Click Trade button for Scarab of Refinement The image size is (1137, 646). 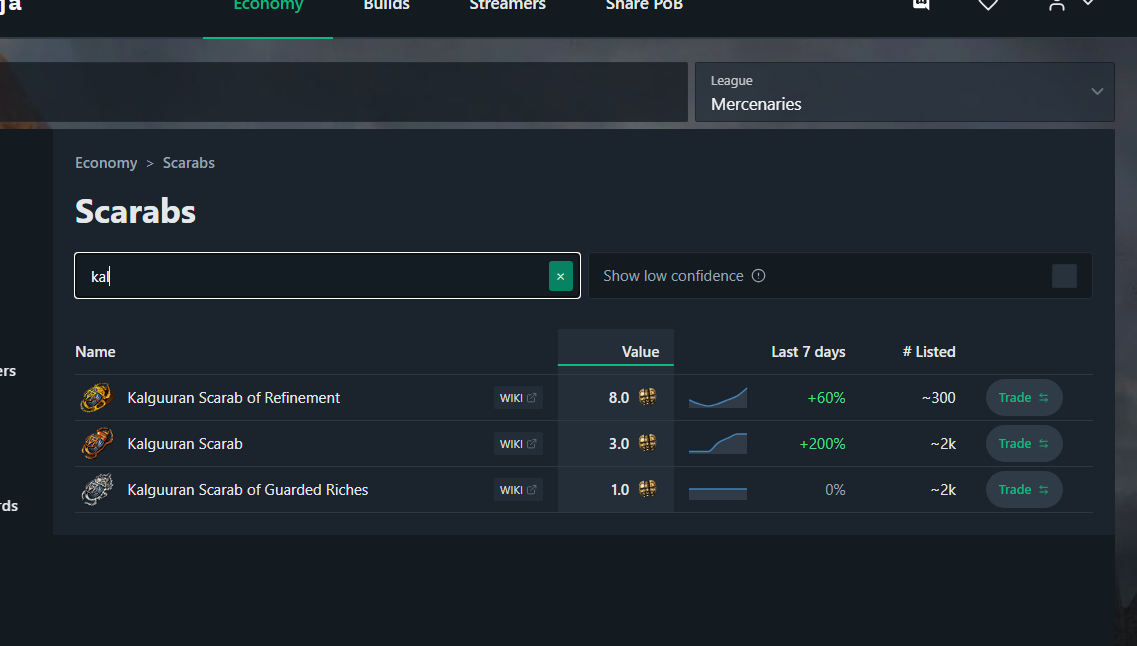point(1024,397)
